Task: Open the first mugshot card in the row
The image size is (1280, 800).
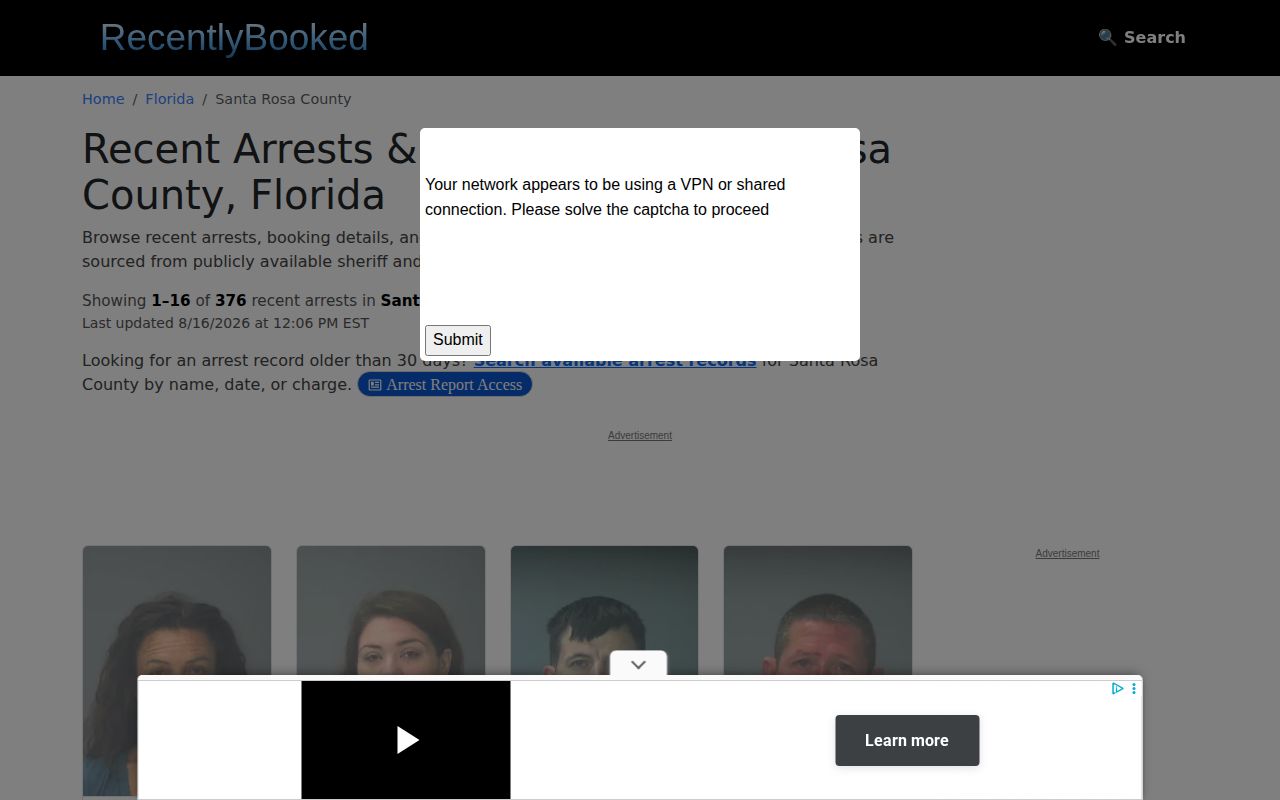Action: coord(177,671)
